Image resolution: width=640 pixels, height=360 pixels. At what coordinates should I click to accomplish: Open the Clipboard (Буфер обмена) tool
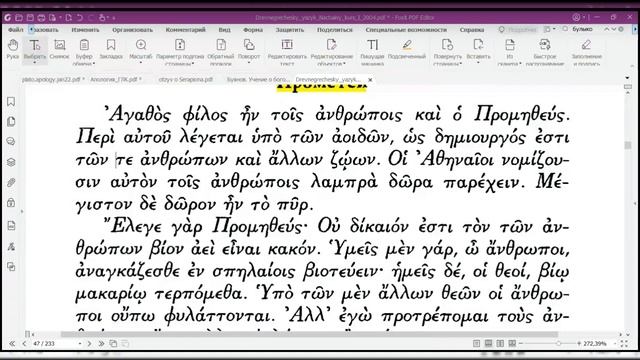tap(84, 51)
